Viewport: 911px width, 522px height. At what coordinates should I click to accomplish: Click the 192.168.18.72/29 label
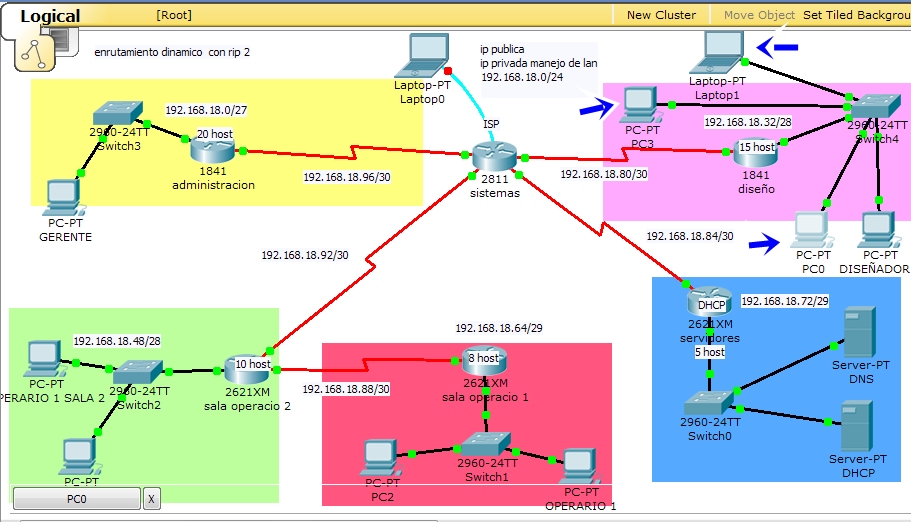point(785,301)
